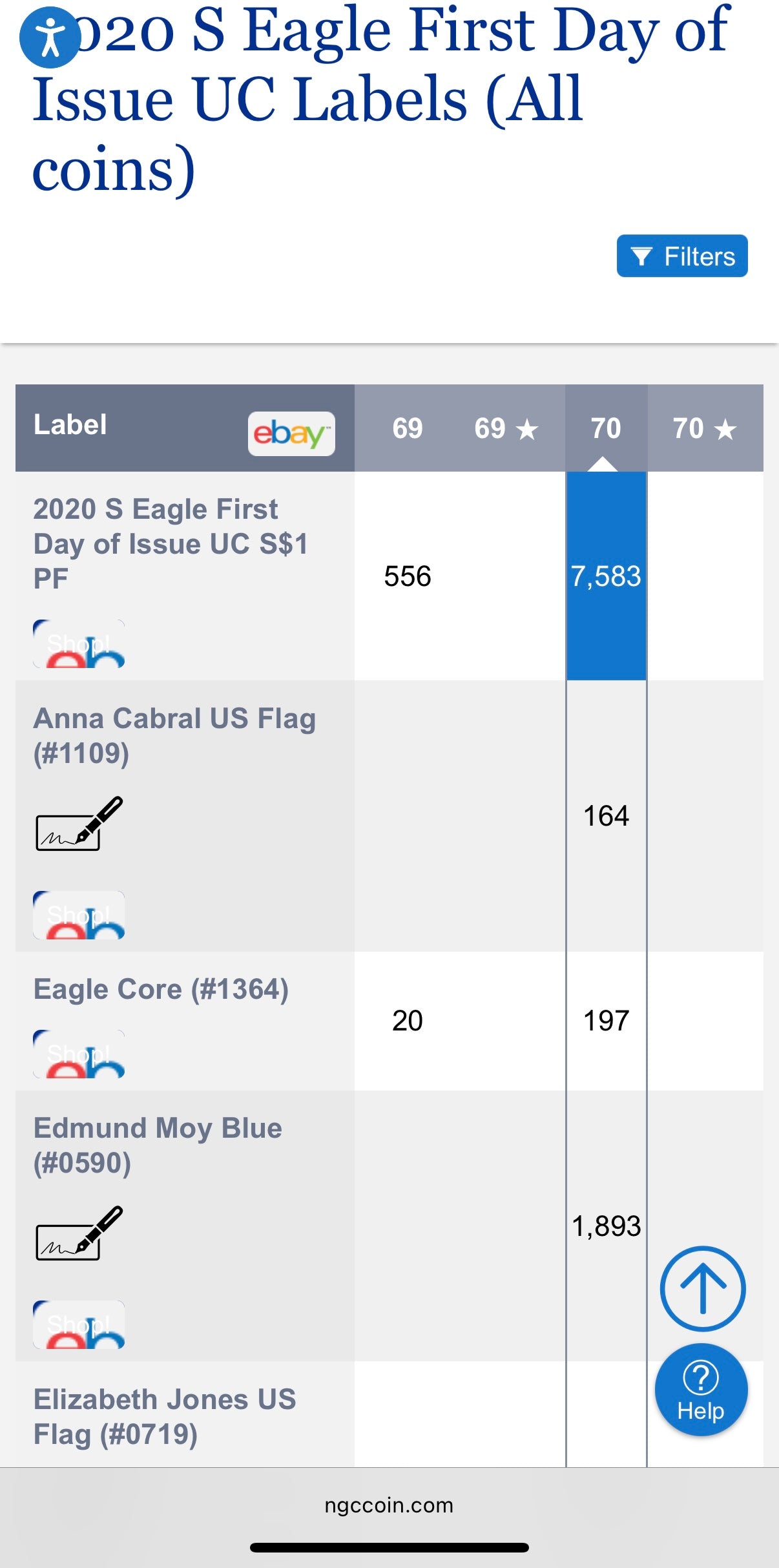Viewport: 779px width, 1568px height.
Task: Open the Anna Cabral US Flag label link
Action: (x=174, y=736)
